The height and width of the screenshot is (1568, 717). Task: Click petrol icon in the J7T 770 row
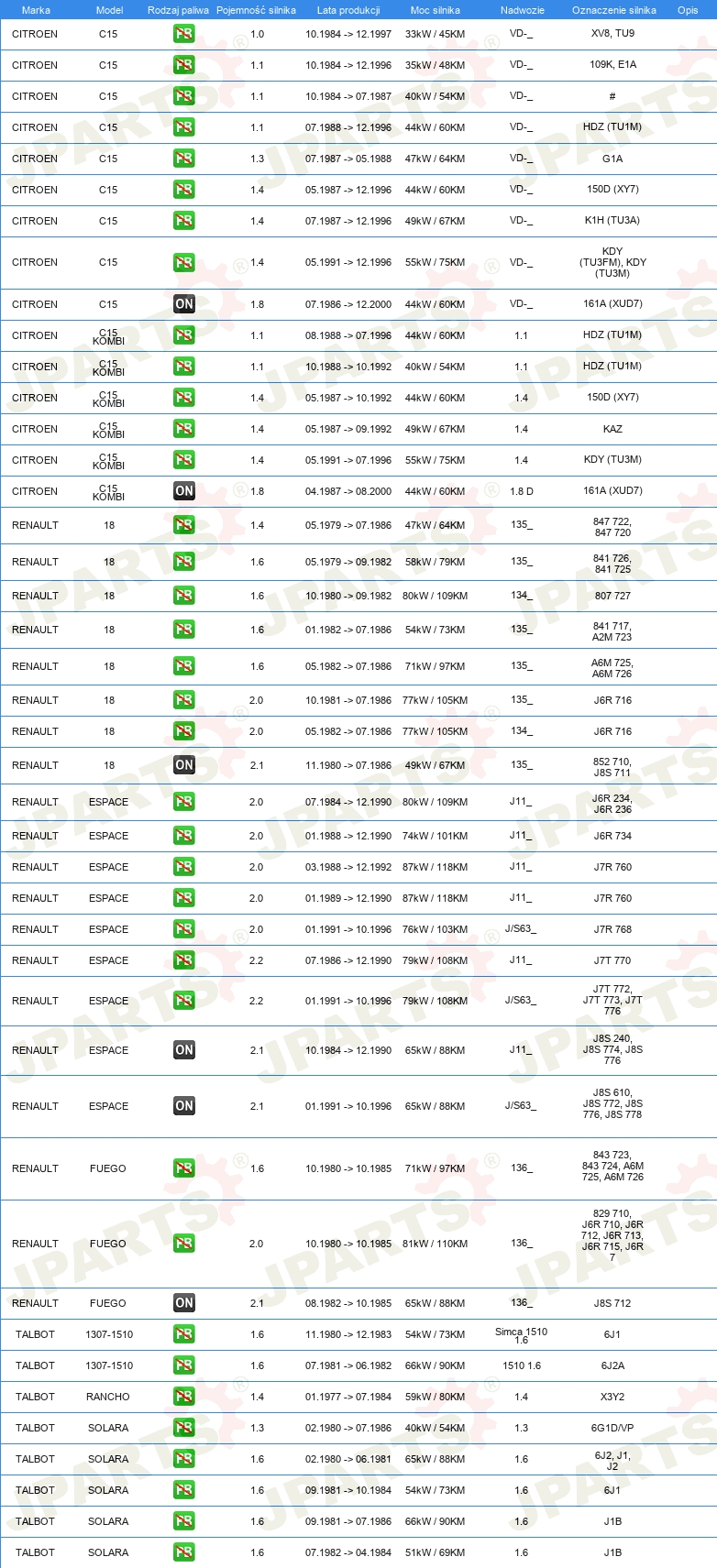[183, 960]
